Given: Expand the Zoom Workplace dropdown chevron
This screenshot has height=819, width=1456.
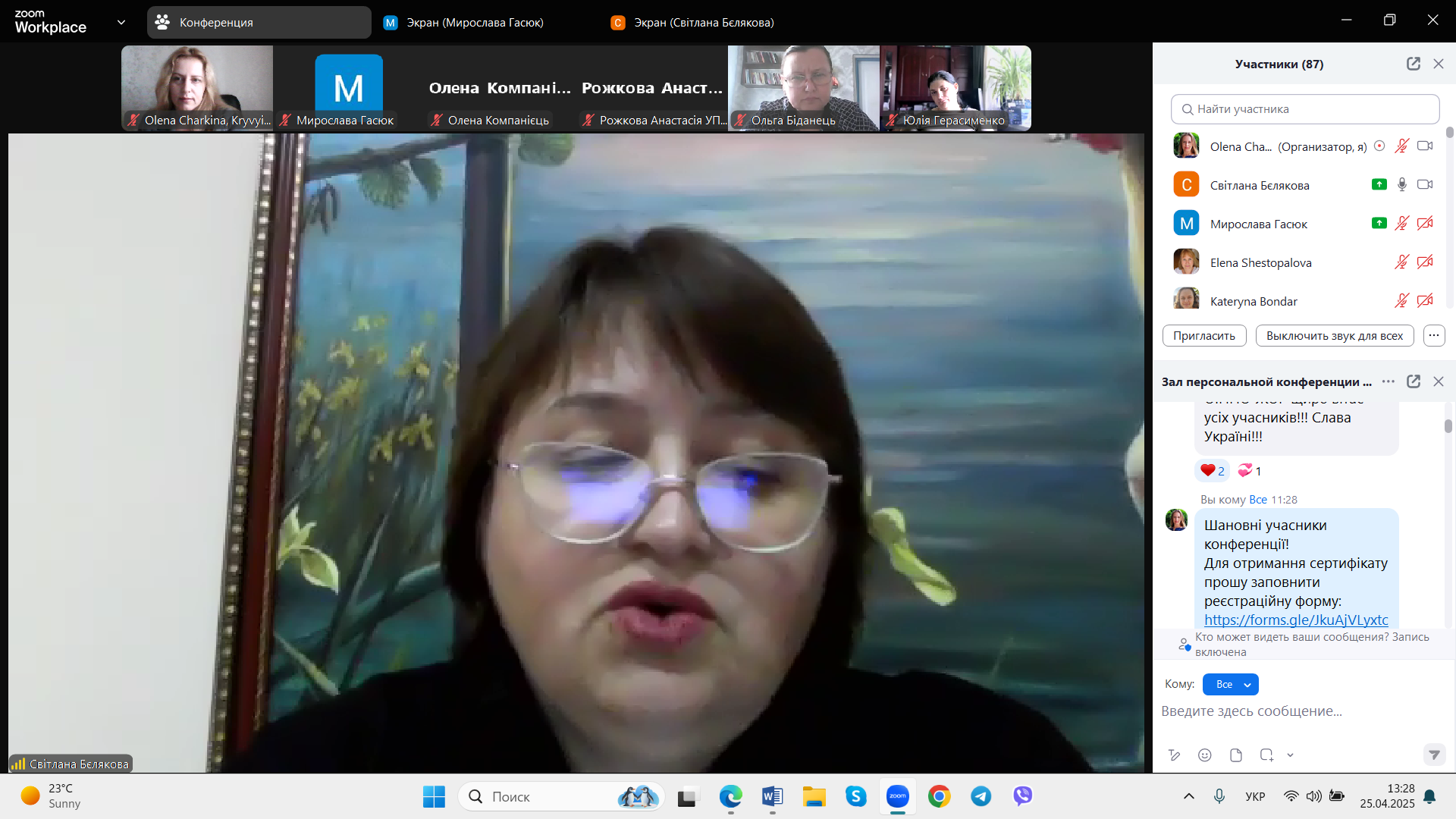Looking at the screenshot, I should 121,22.
